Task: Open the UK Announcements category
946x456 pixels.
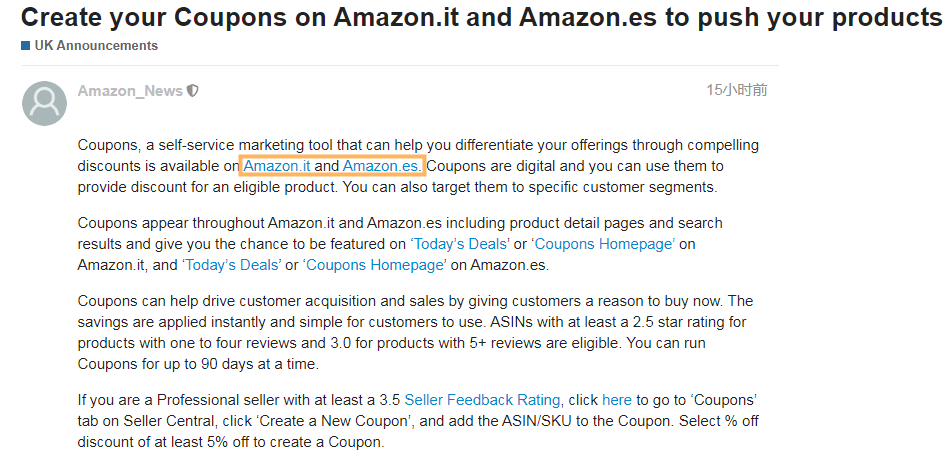Action: click(97, 46)
